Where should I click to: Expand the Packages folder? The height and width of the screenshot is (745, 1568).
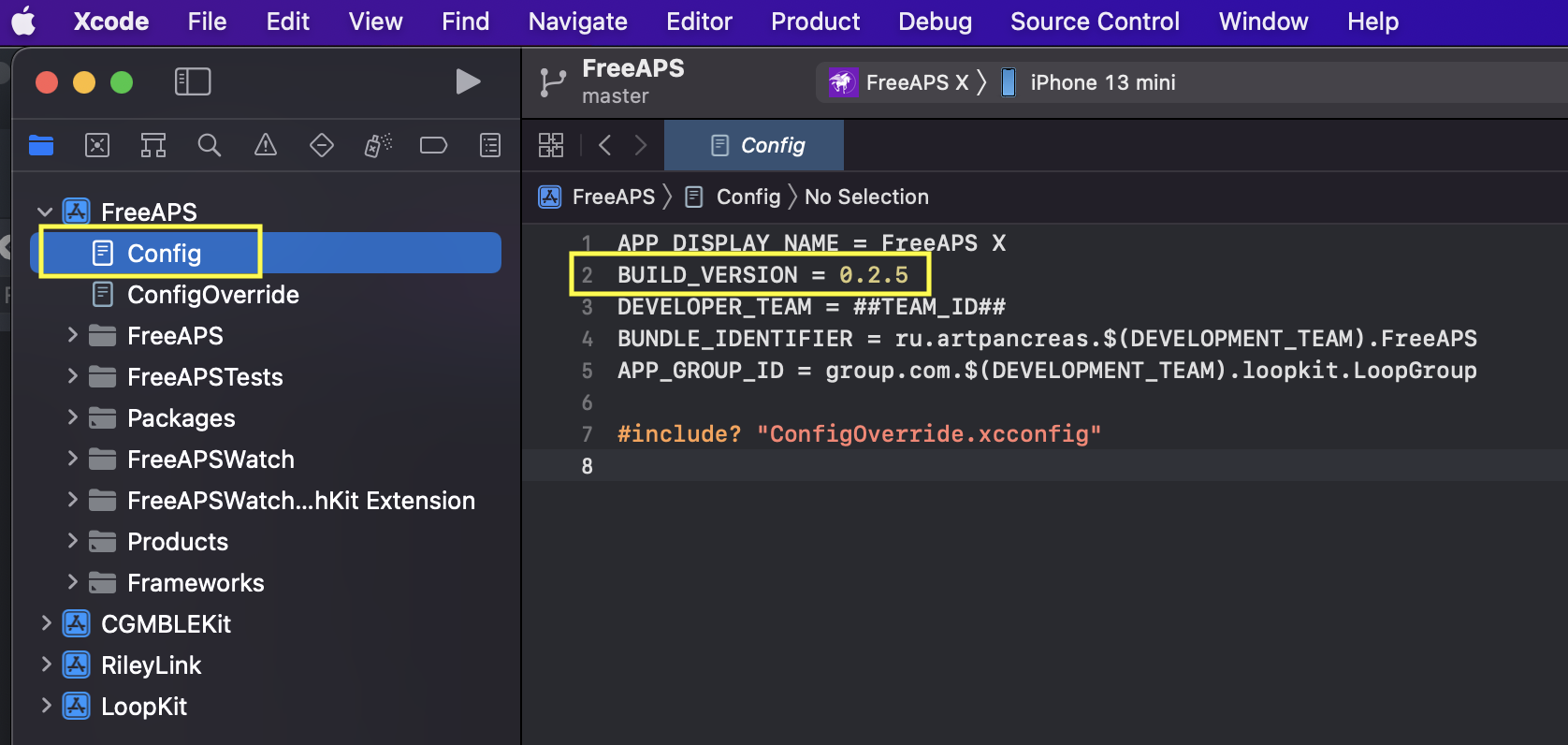tap(72, 417)
